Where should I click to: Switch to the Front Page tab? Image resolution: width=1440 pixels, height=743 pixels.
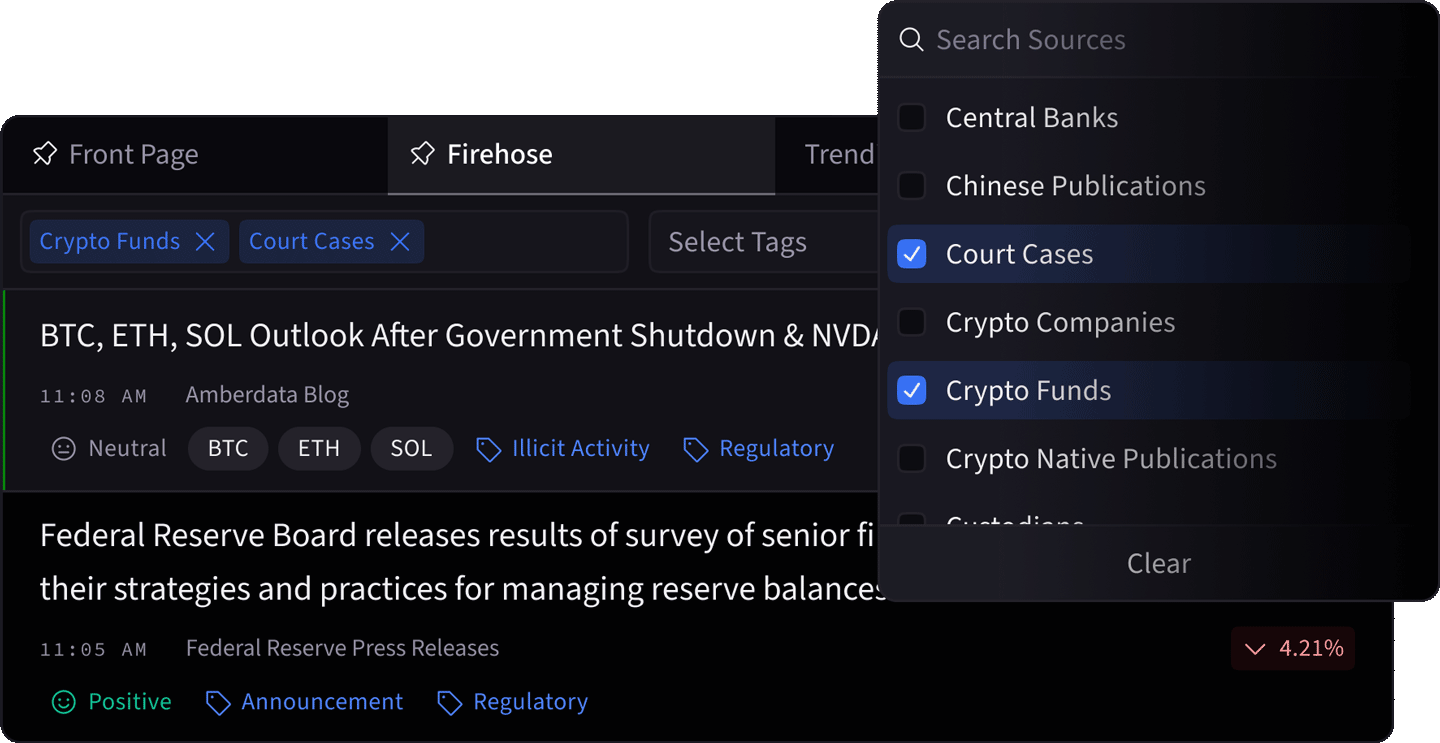[x=132, y=154]
